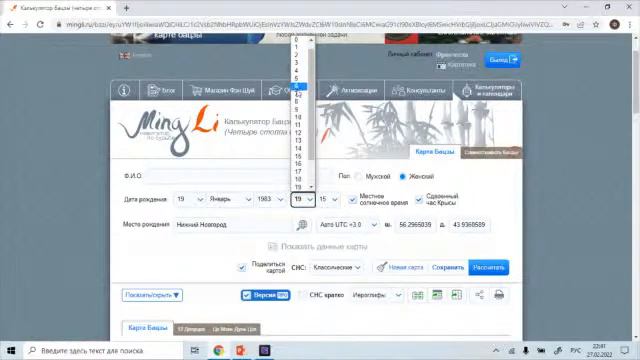Screen dimensions: 640x360
Task: Open the birth month dropdown Январь
Action: tap(230, 199)
